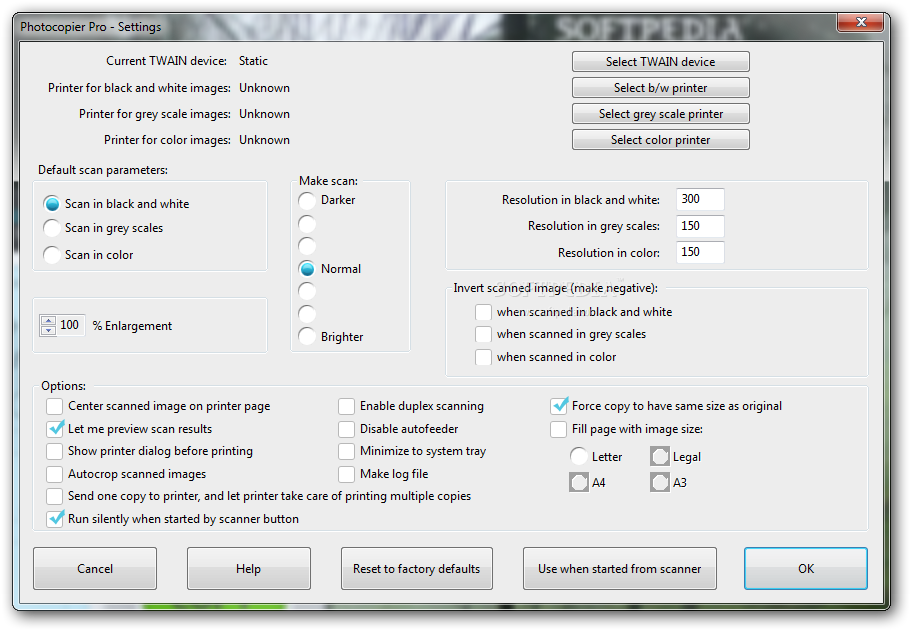The width and height of the screenshot is (911, 631).
Task: Focus the % Enlargement value field
Action: coord(71,325)
